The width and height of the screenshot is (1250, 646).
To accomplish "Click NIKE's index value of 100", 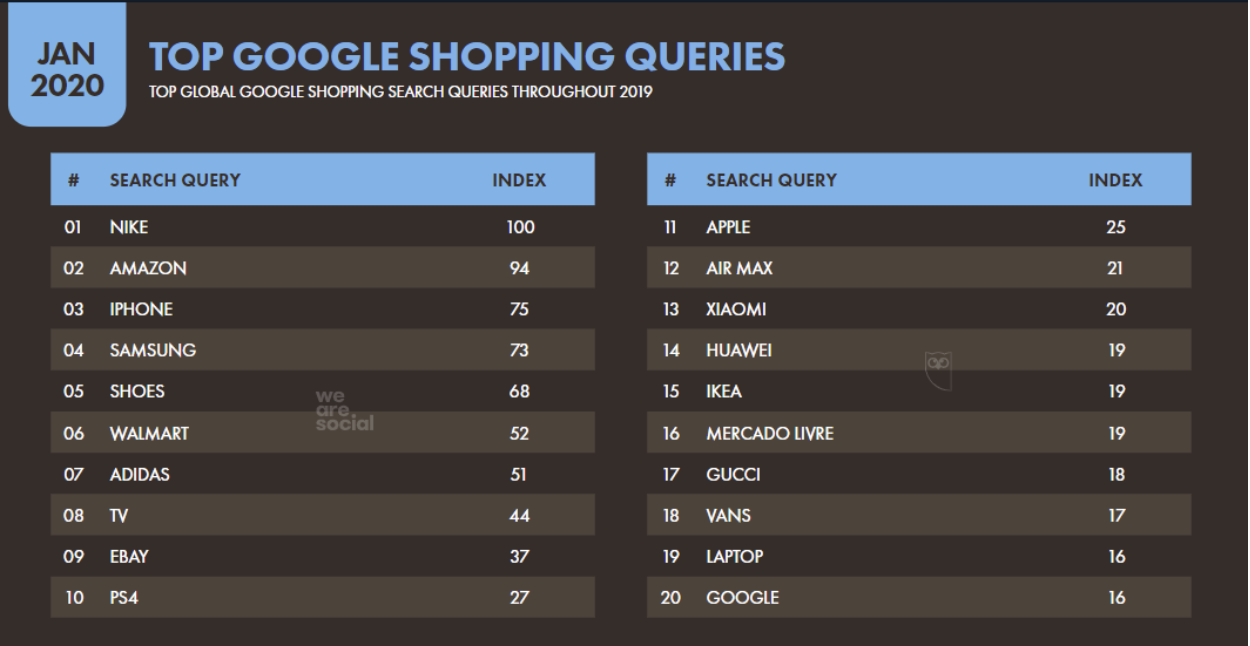I will tap(520, 227).
